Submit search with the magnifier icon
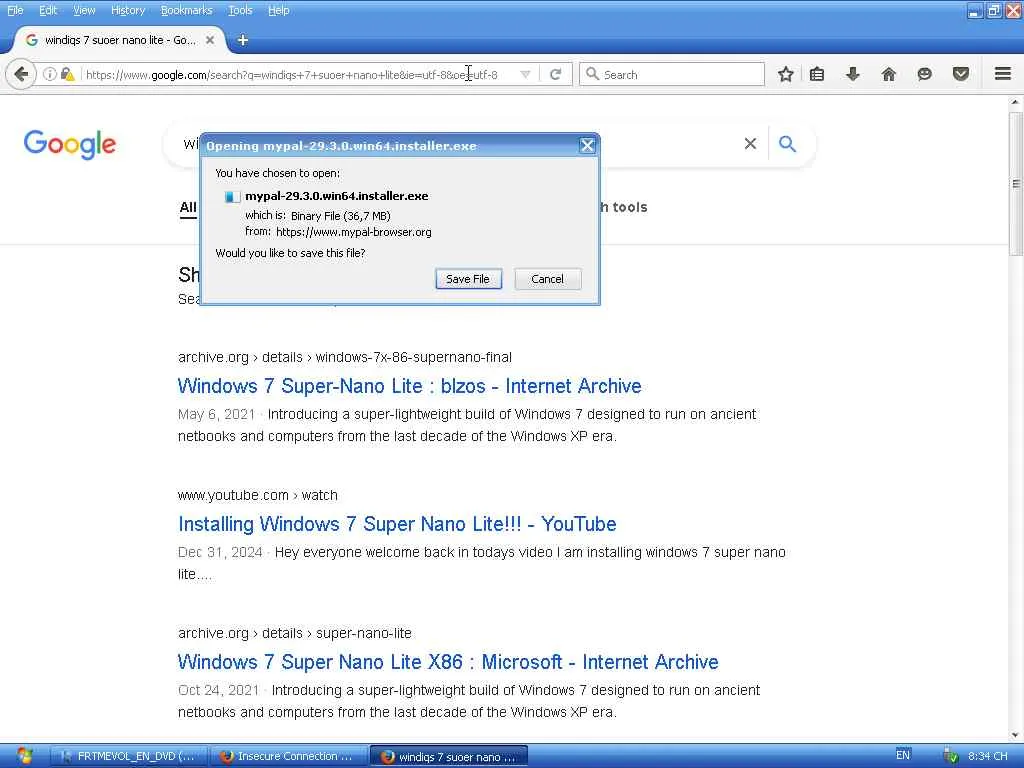 [x=788, y=144]
